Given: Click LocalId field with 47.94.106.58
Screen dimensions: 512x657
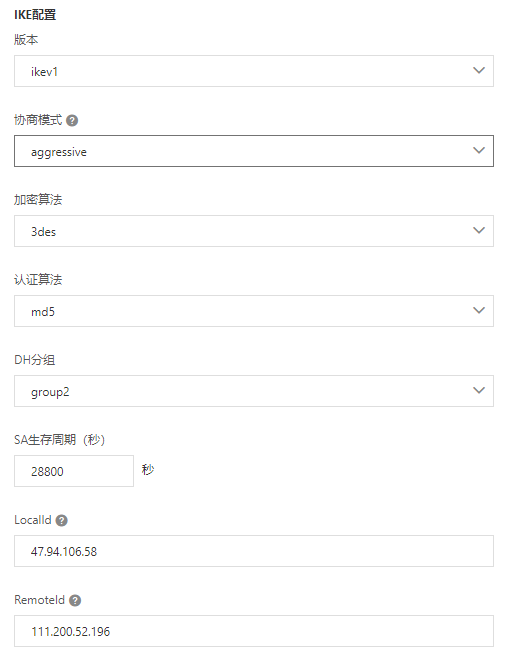Looking at the screenshot, I should coord(254,551).
